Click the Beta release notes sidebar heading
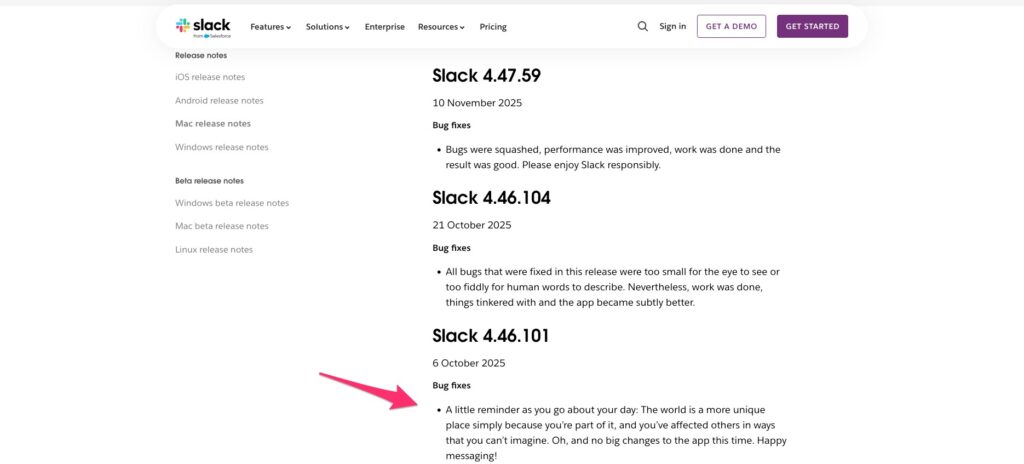 coord(210,180)
